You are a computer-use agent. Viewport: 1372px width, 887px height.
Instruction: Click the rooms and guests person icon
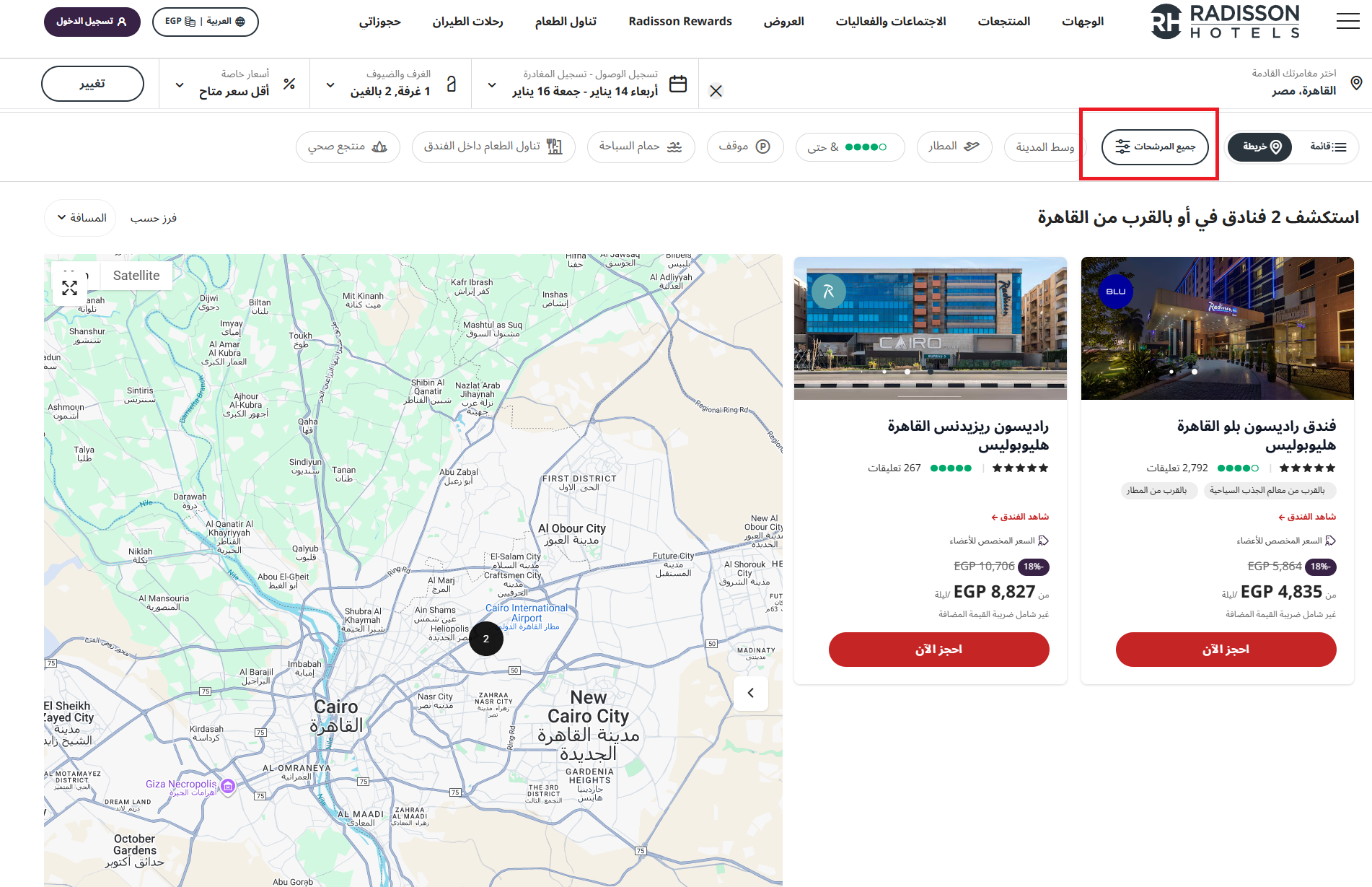tap(452, 84)
